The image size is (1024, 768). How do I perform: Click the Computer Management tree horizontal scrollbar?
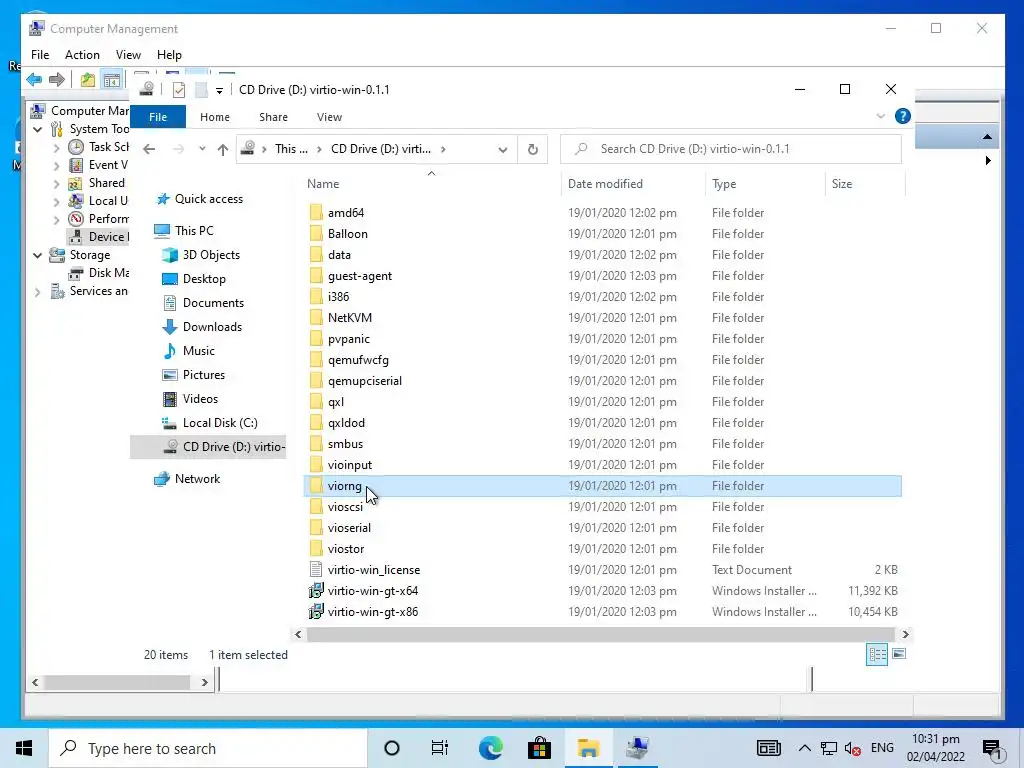point(117,682)
